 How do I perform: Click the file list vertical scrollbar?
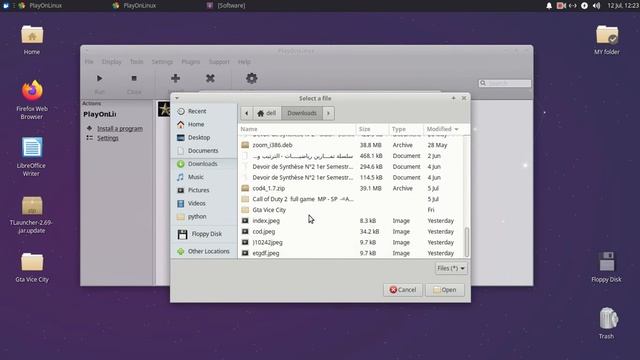point(467,242)
